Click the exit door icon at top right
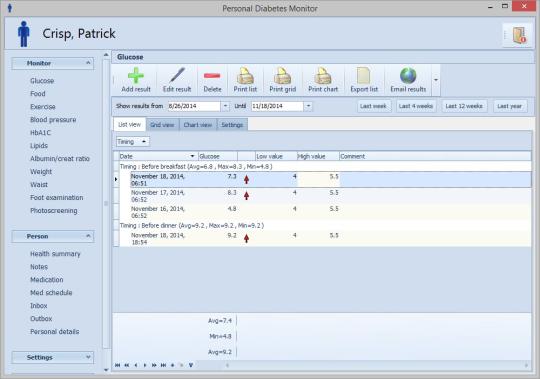The image size is (540, 379). point(518,35)
